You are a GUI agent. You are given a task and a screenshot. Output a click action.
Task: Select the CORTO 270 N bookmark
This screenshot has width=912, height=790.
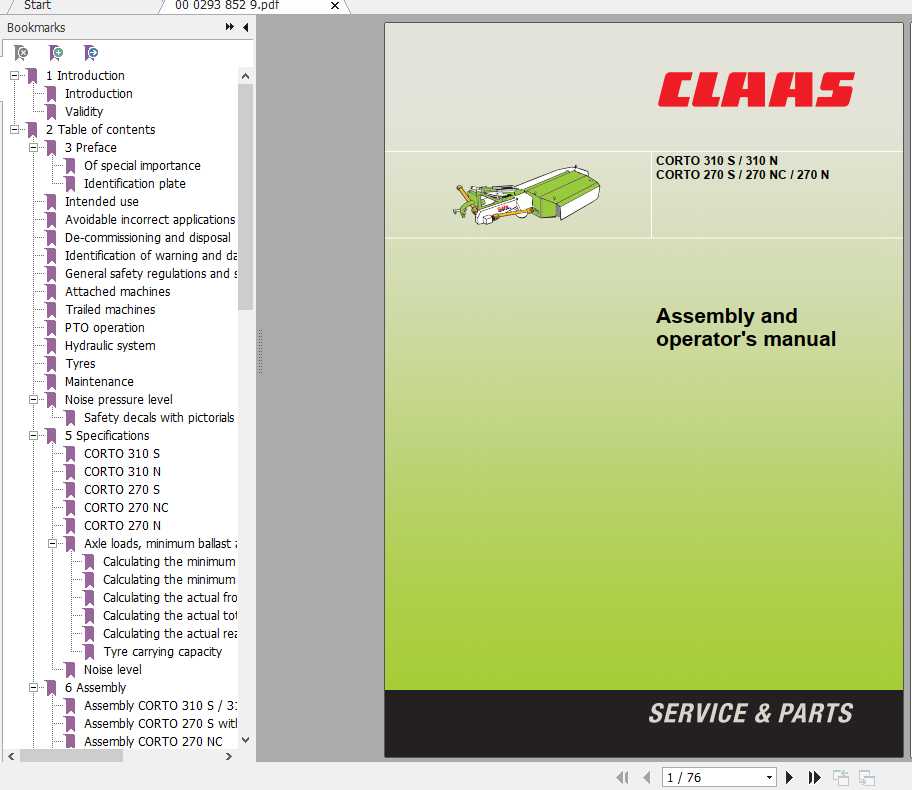pyautogui.click(x=122, y=526)
